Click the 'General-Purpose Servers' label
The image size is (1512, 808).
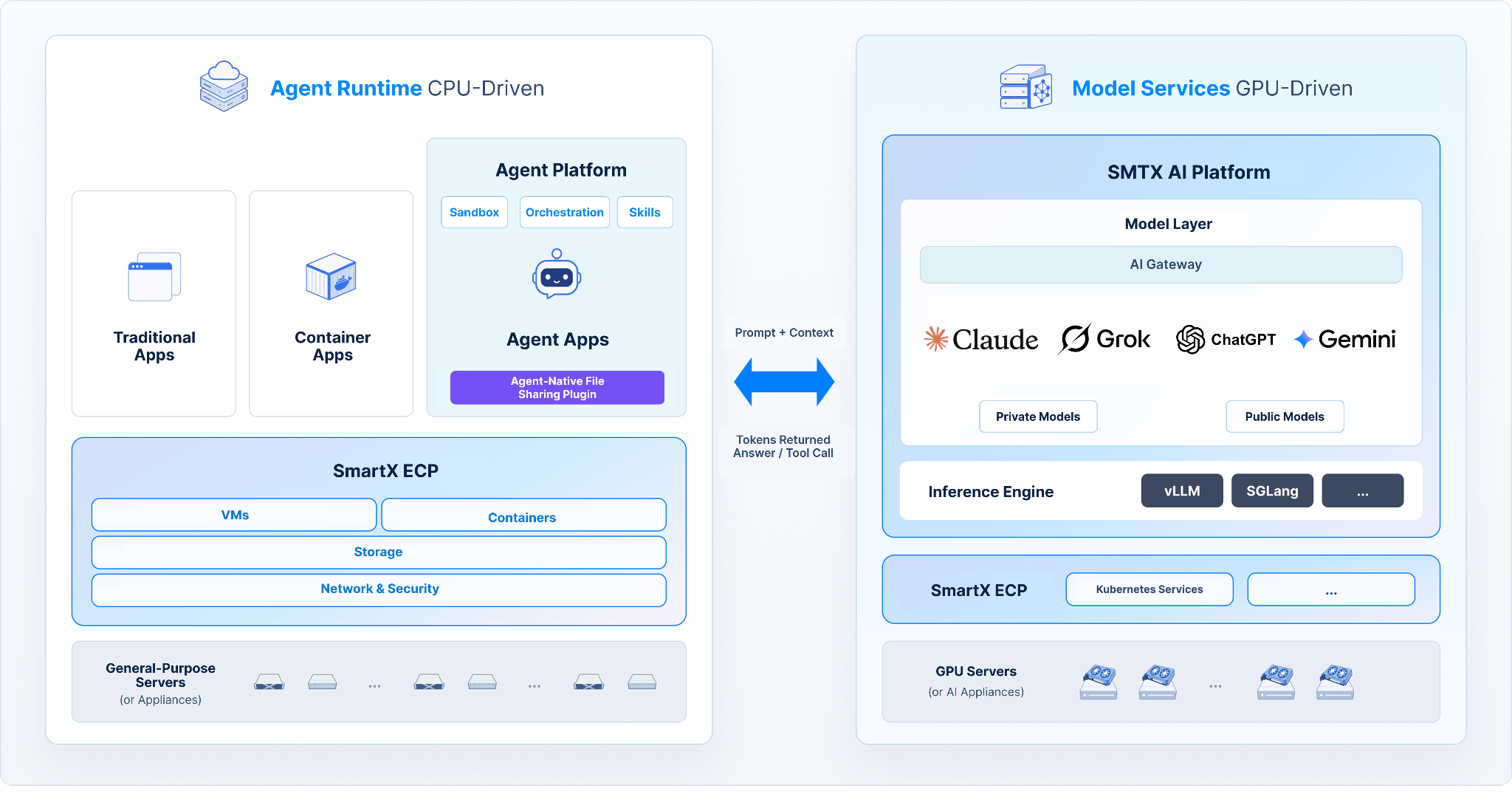tap(160, 675)
